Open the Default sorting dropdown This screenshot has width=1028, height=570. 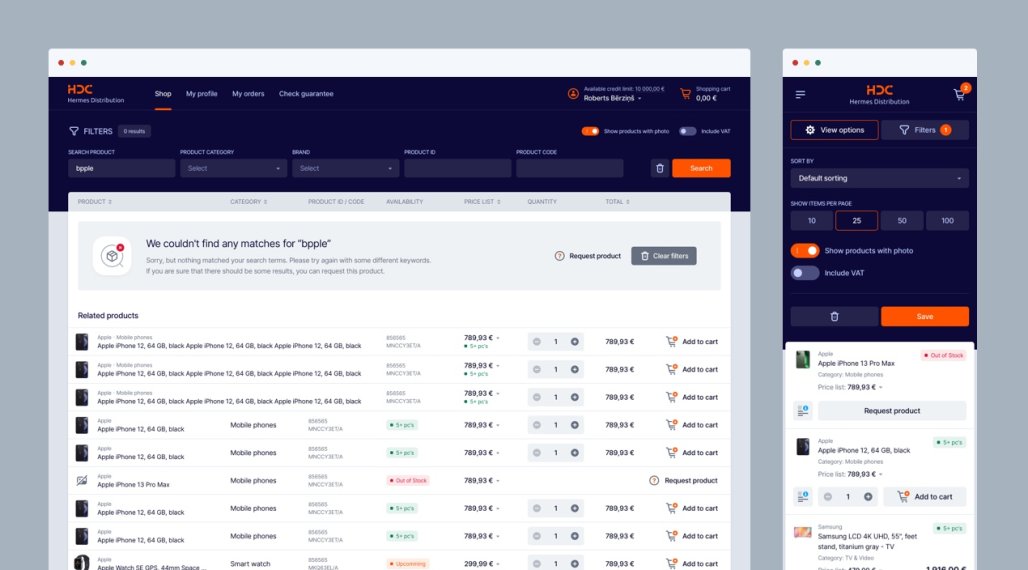click(879, 178)
